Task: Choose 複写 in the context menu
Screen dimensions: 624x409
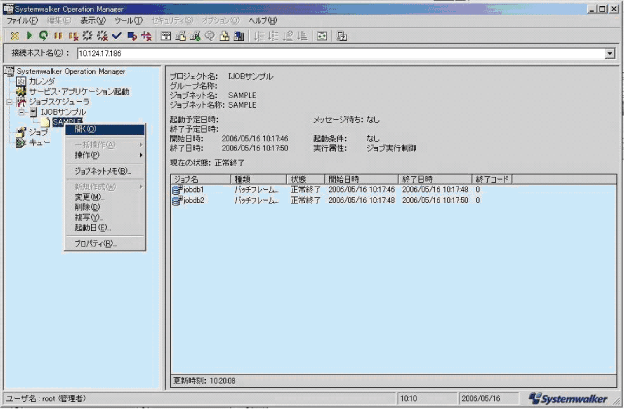Action: [x=105, y=217]
